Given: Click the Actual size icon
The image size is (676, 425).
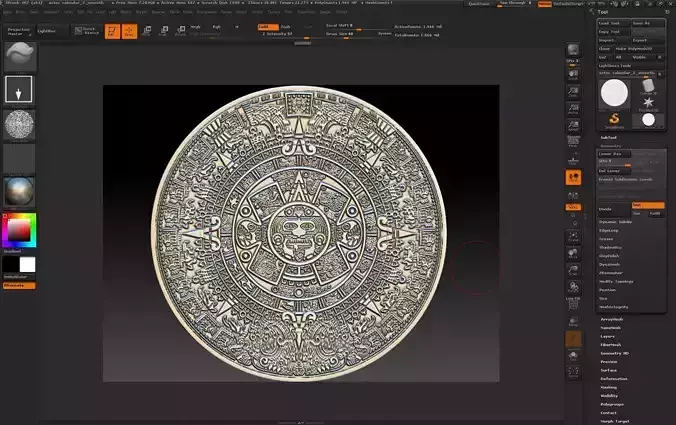Looking at the screenshot, I should coord(573,109).
